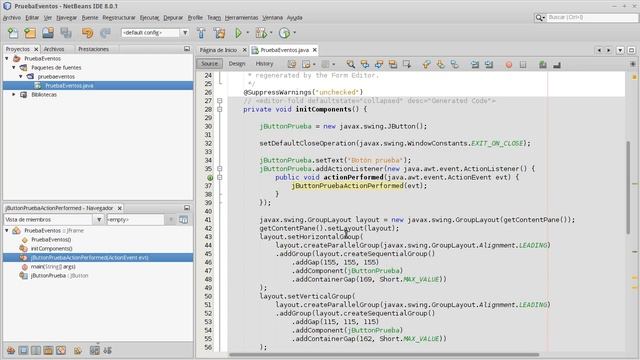Toggle Rectangular Selection in editor toolbar
This screenshot has width=640, height=360.
407,64
